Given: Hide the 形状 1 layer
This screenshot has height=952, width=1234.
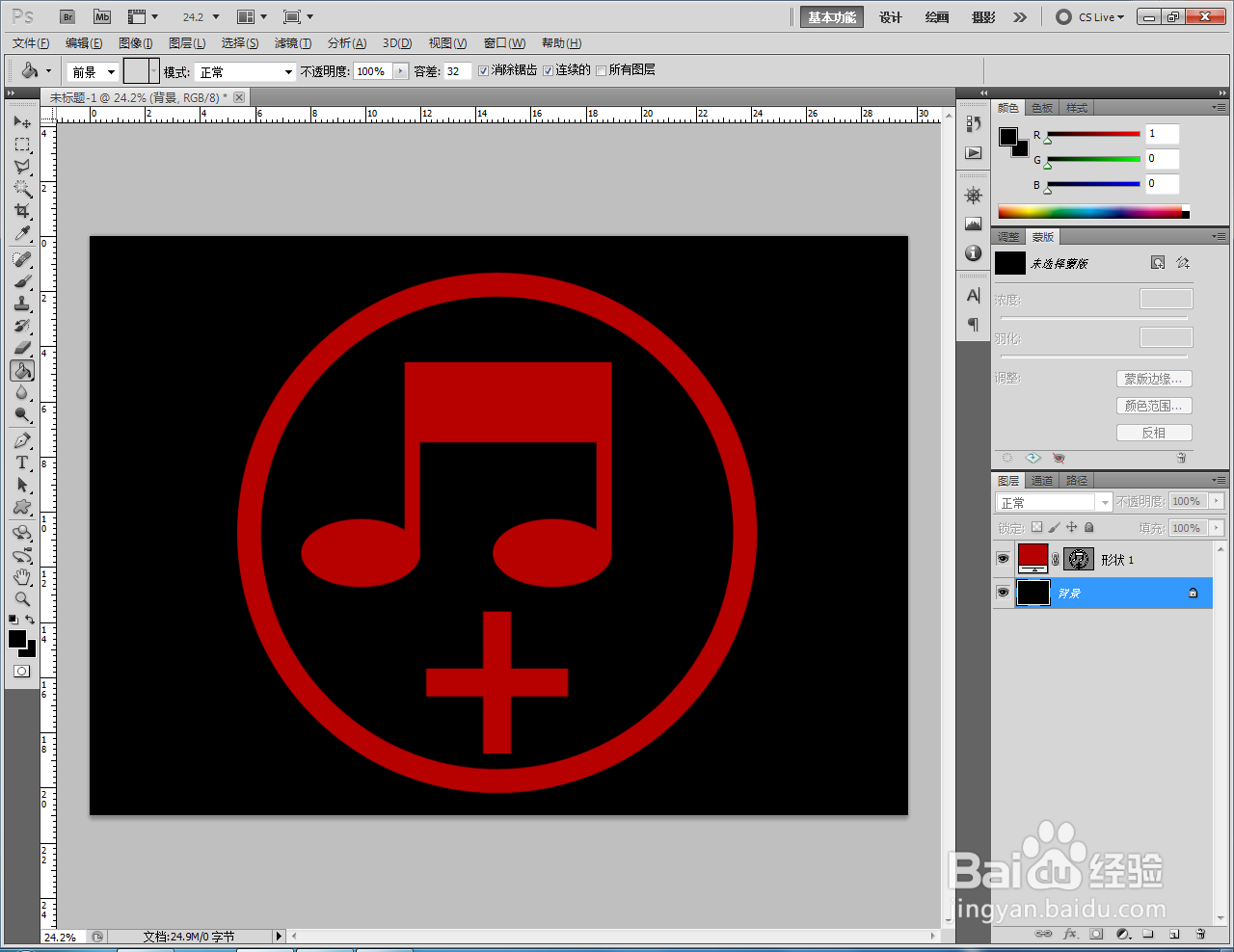Looking at the screenshot, I should 1003,559.
